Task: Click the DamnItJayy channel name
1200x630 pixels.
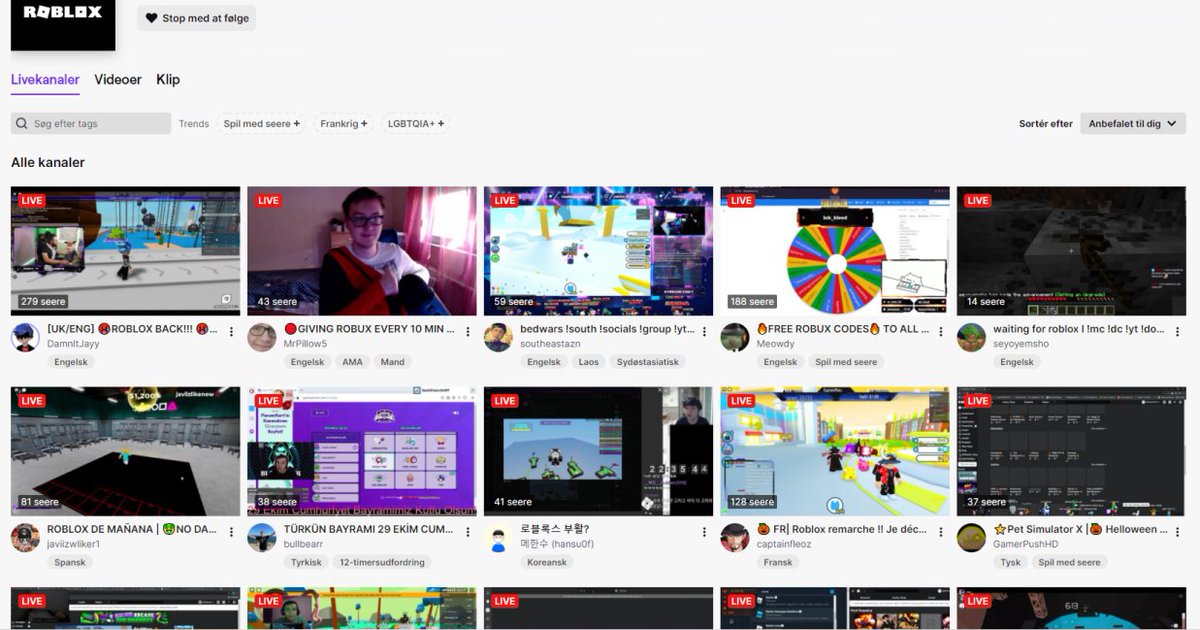Action: (x=73, y=344)
